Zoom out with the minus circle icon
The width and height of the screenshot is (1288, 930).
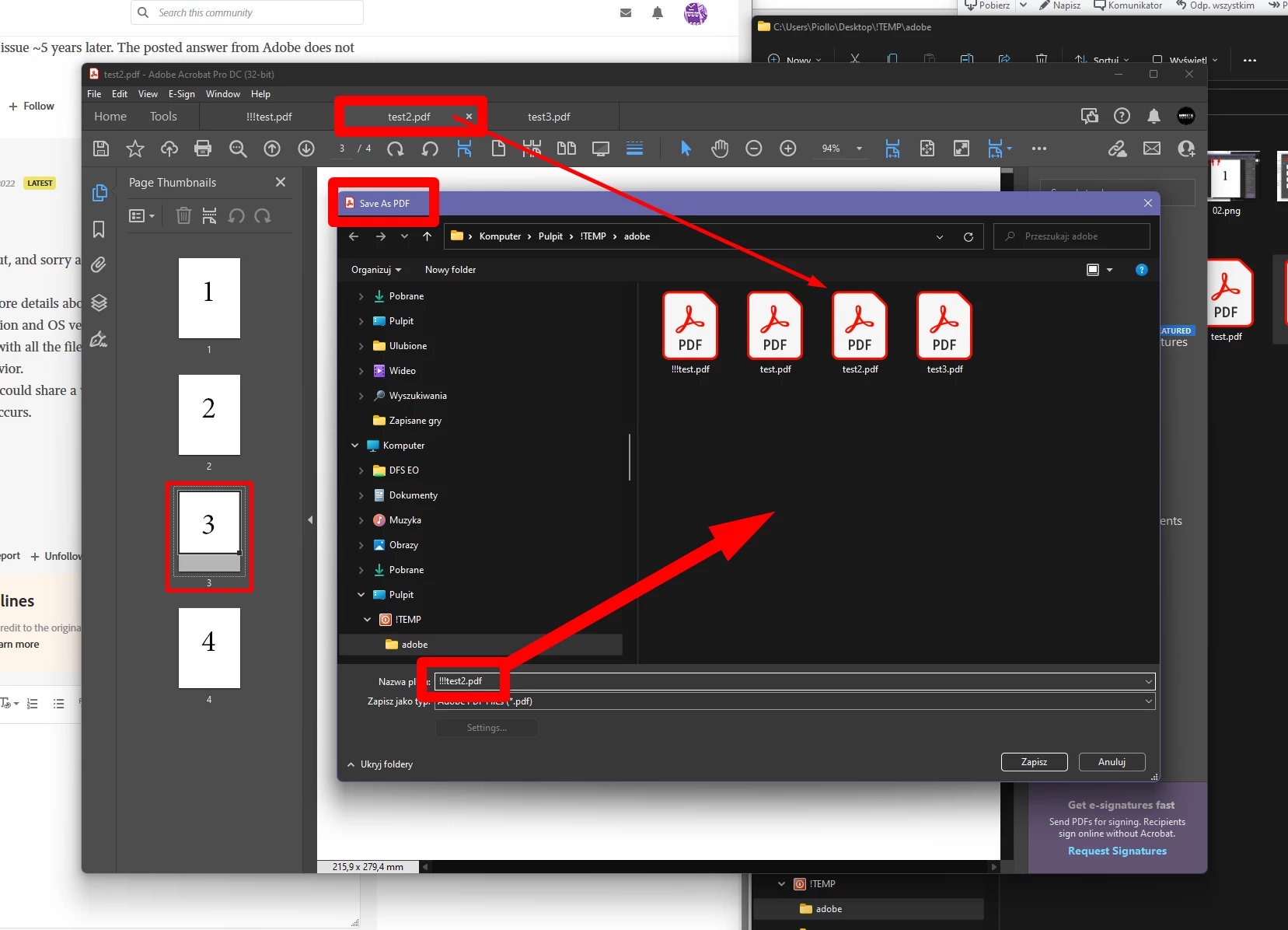[x=754, y=149]
